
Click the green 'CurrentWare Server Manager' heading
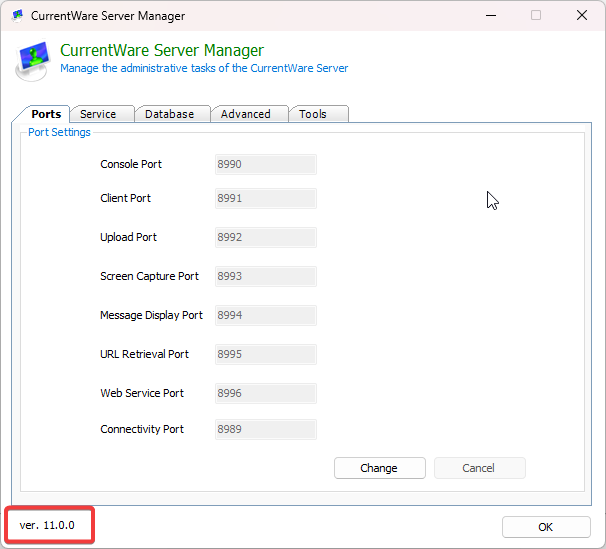(162, 51)
